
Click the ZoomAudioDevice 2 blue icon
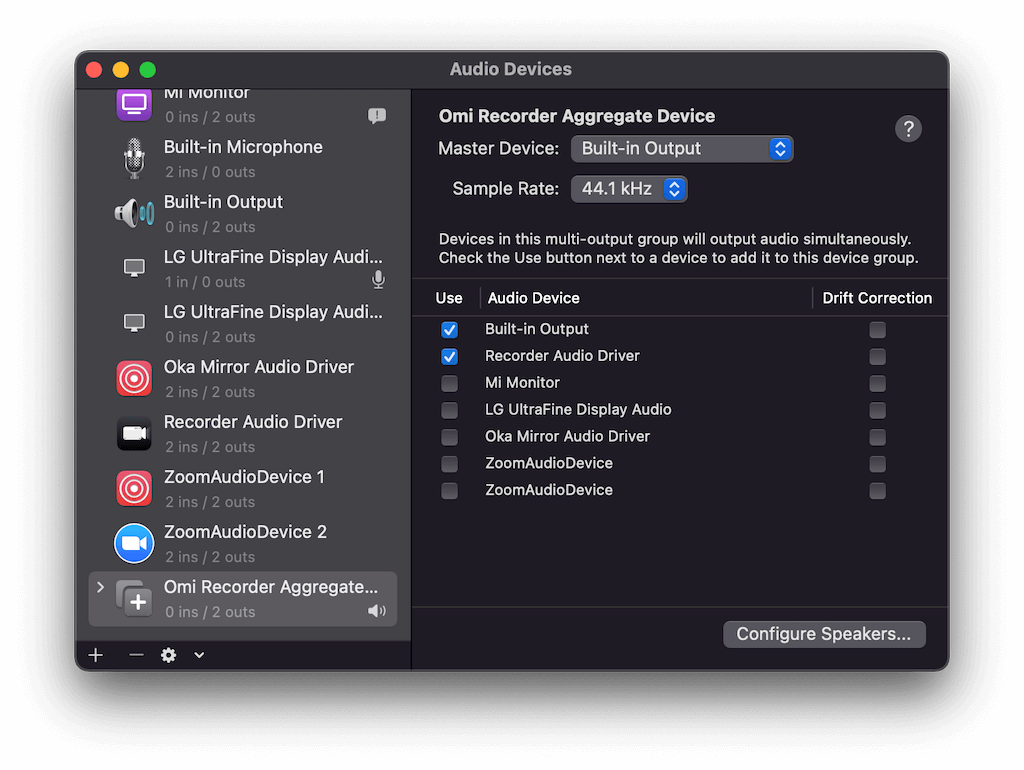134,543
